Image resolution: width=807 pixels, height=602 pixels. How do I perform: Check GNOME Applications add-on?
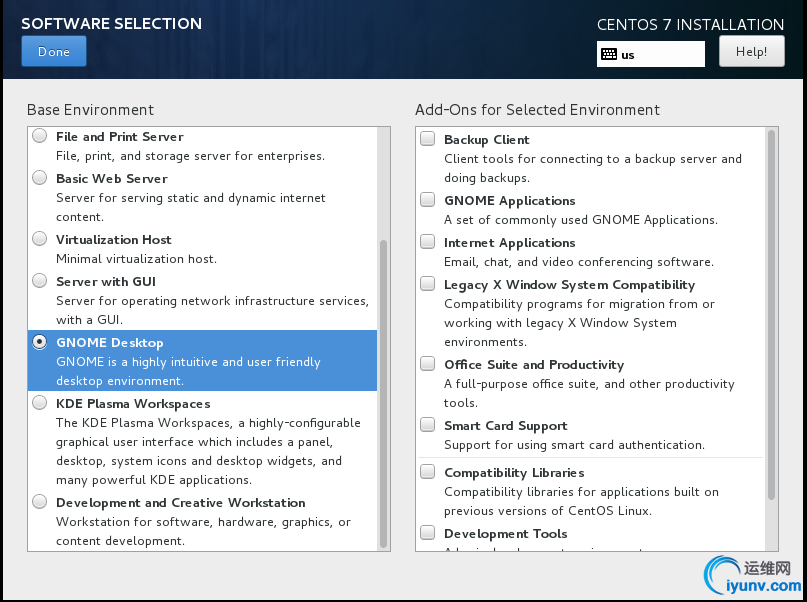[x=428, y=200]
